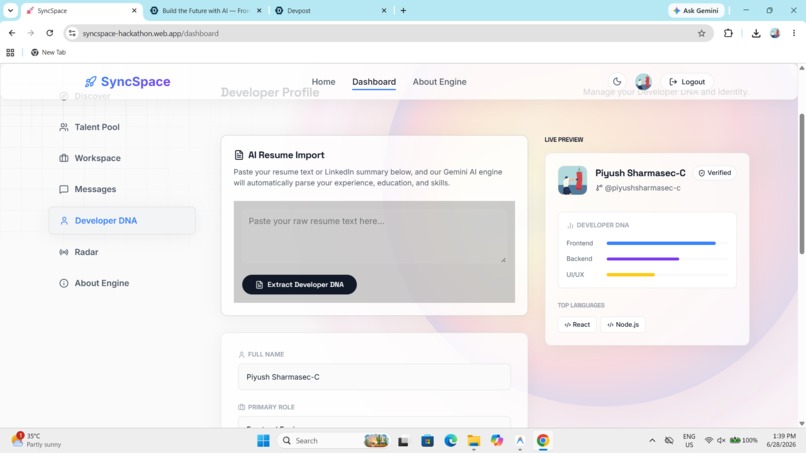Click the Verified badge in live preview

click(x=715, y=173)
